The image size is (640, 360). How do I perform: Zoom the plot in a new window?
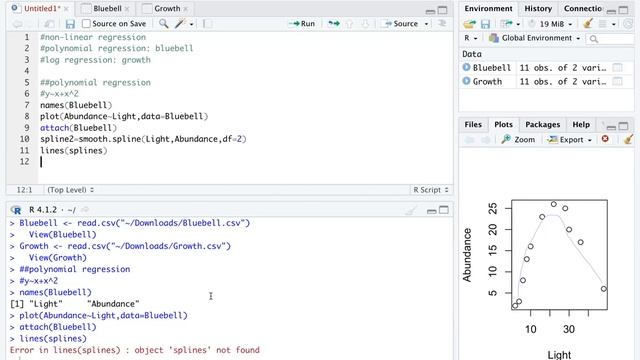[518, 140]
